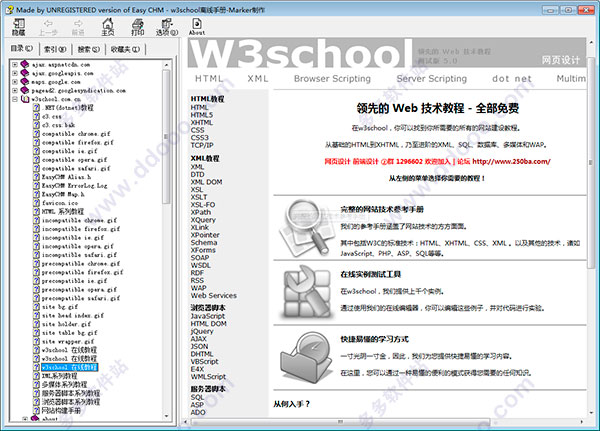Select the site_head_index.gif tree item
Image resolution: width=600 pixels, height=431 pixels.
(x=73, y=315)
